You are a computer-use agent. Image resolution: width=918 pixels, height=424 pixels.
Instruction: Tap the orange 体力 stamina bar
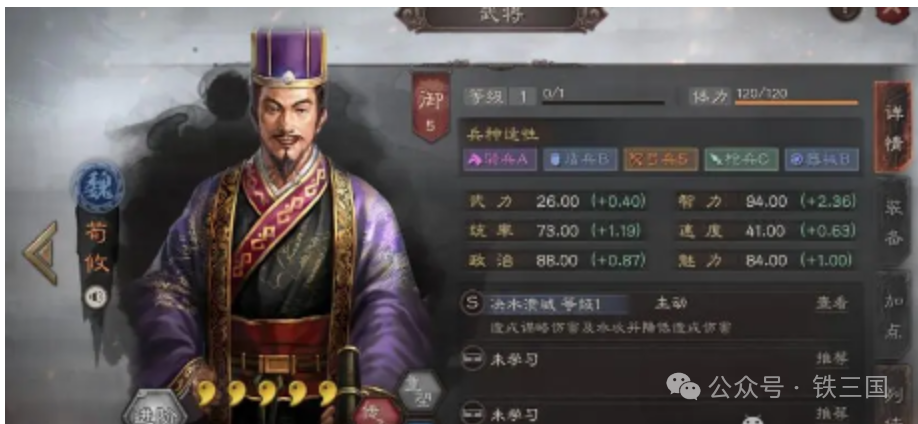(x=796, y=102)
